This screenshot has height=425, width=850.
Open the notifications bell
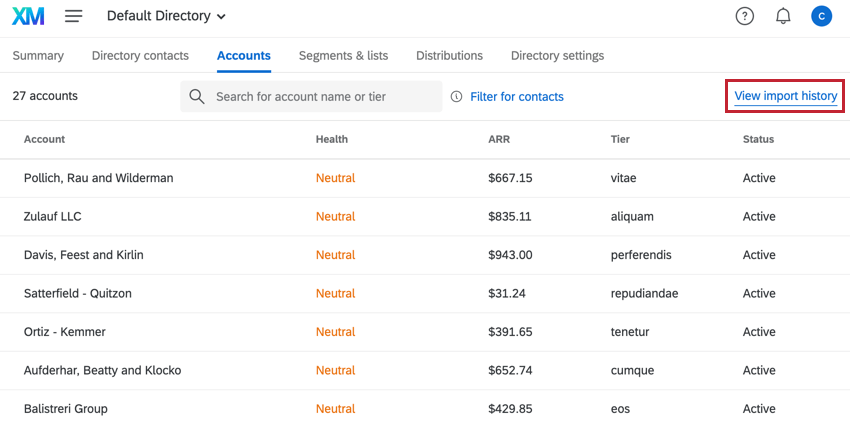pyautogui.click(x=783, y=16)
